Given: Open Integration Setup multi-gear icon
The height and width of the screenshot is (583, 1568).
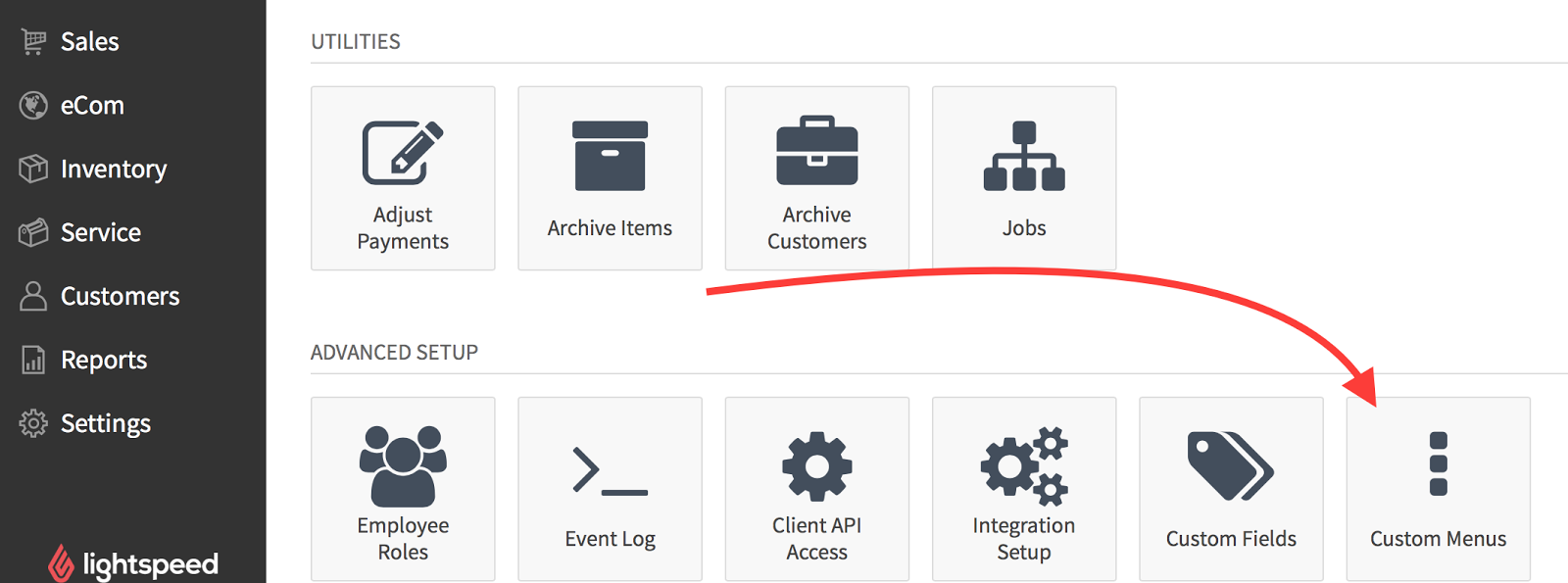Looking at the screenshot, I should (1024, 465).
